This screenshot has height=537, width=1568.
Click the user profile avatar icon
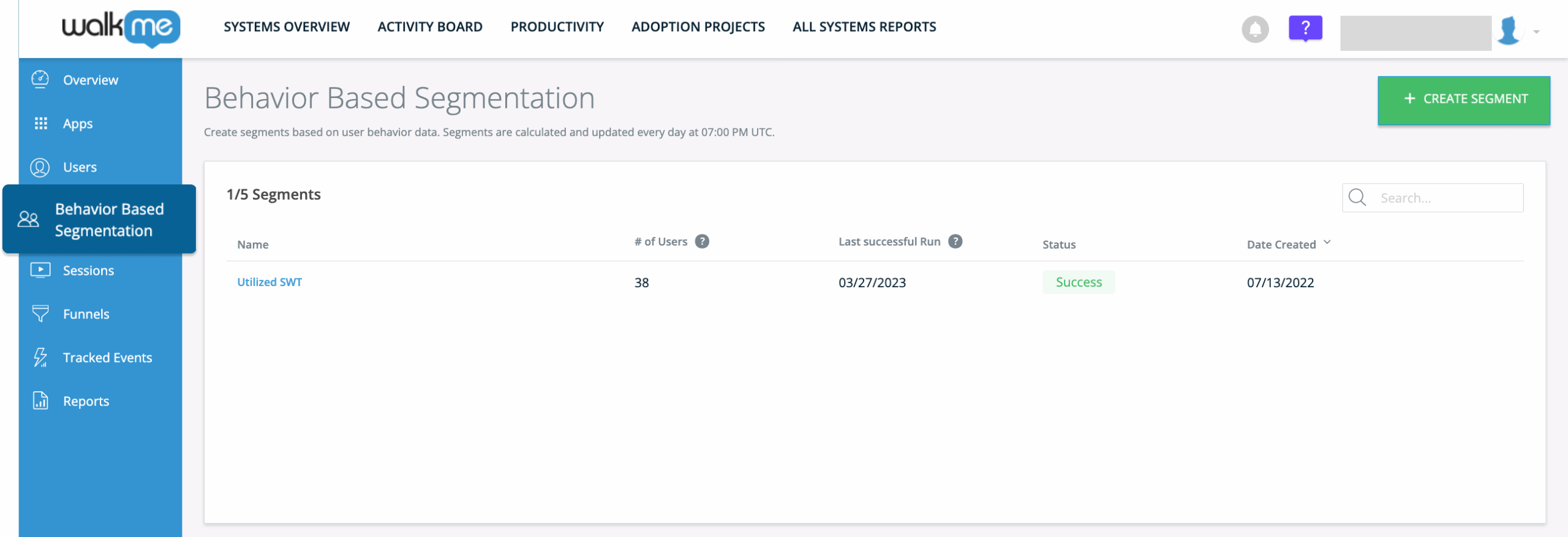1508,31
